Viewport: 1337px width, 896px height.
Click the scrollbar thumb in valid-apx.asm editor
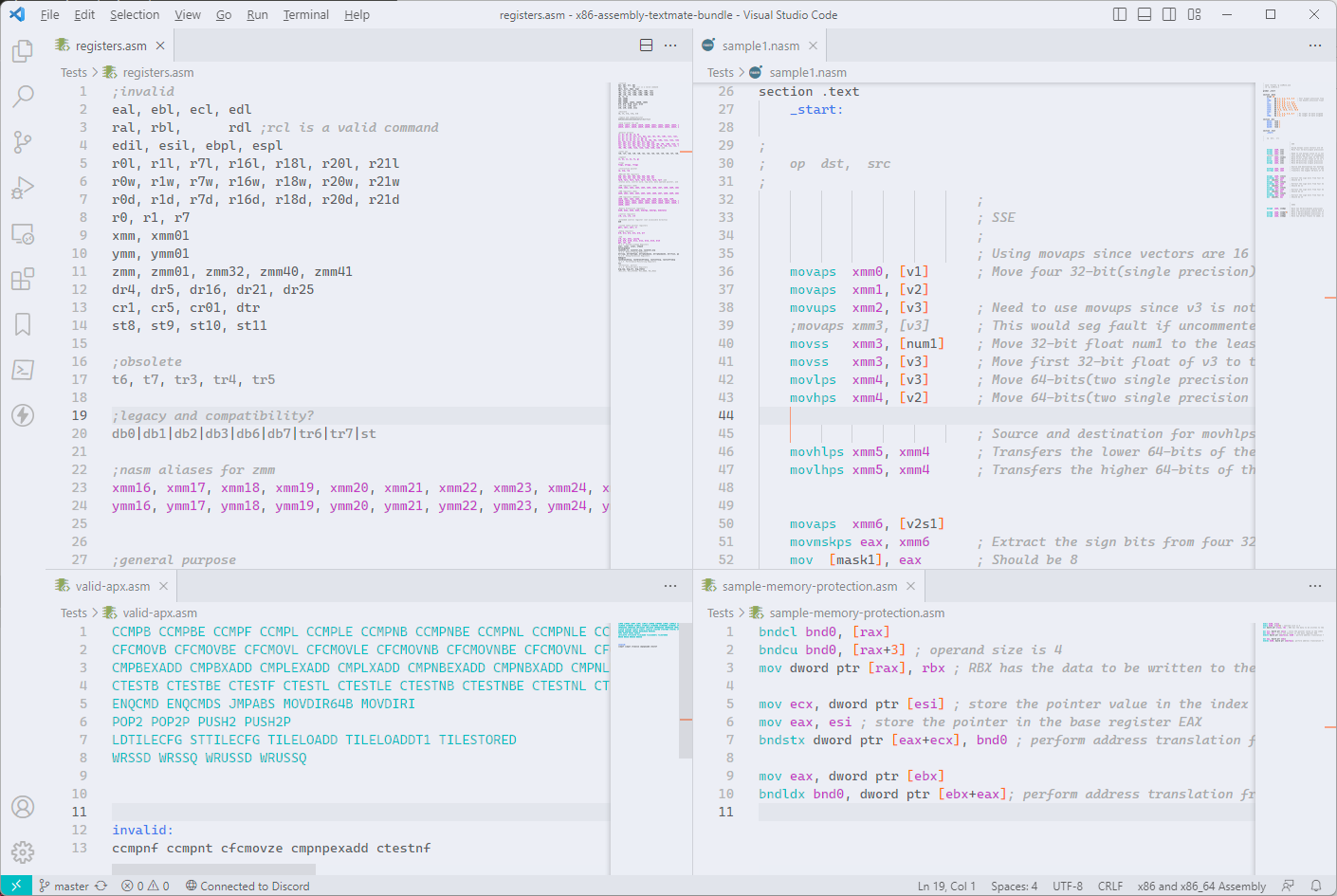point(686,690)
